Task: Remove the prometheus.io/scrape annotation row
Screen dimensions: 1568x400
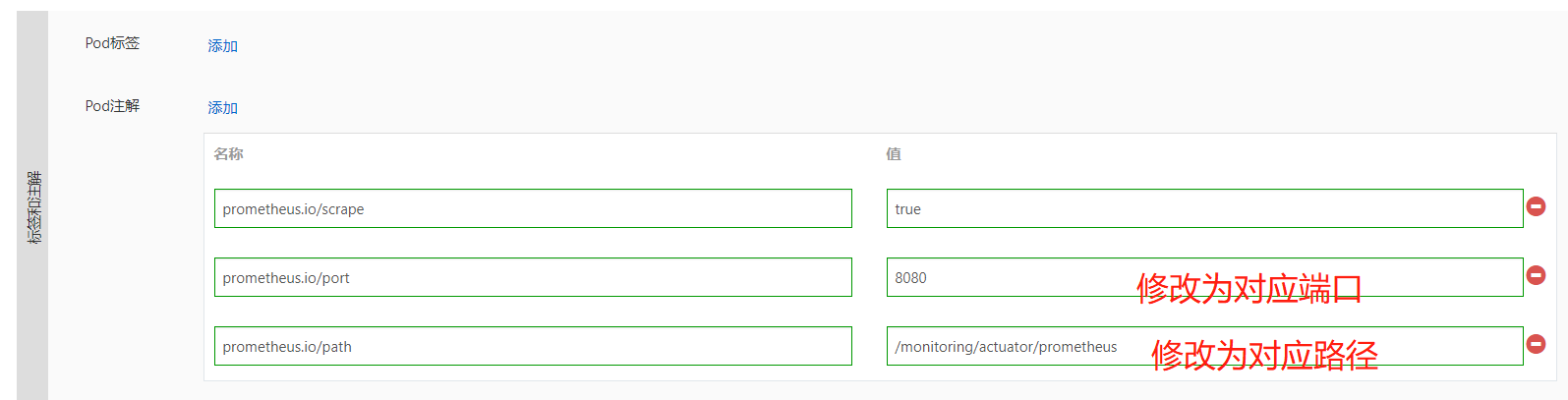Action: (1536, 206)
